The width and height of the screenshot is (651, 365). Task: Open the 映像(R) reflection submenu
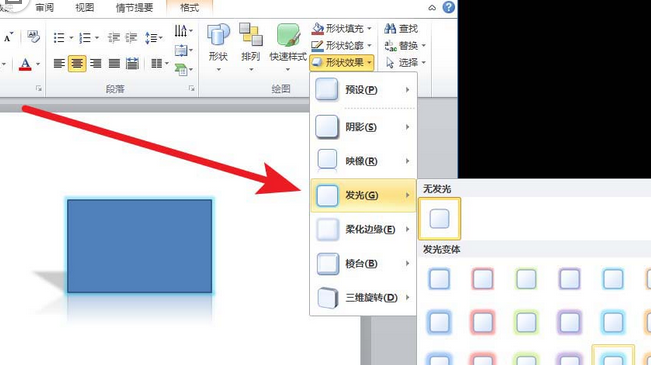coord(363,161)
